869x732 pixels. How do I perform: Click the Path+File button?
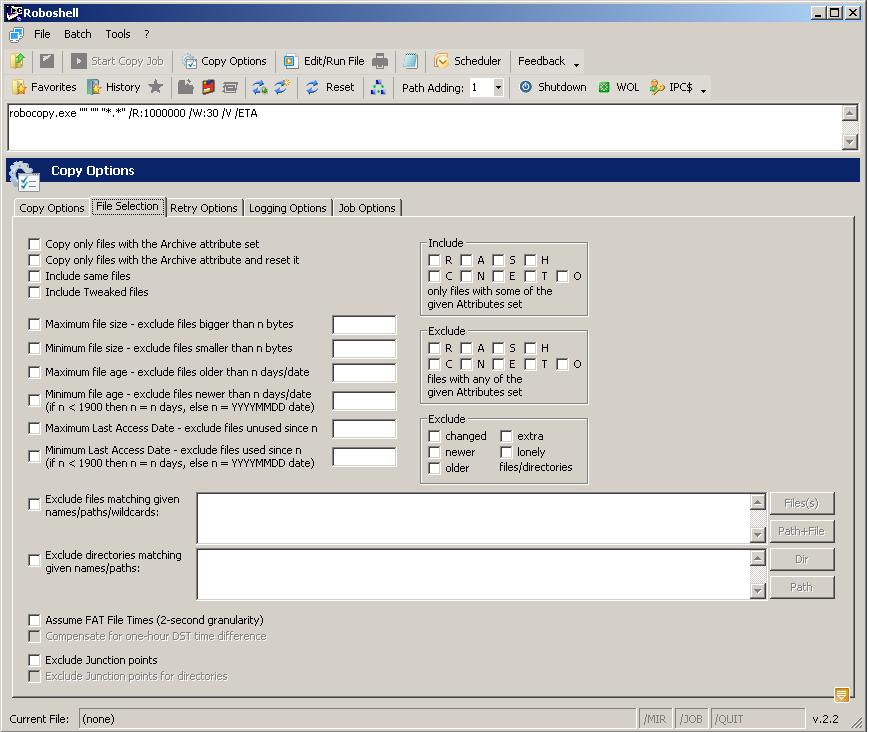(x=801, y=531)
